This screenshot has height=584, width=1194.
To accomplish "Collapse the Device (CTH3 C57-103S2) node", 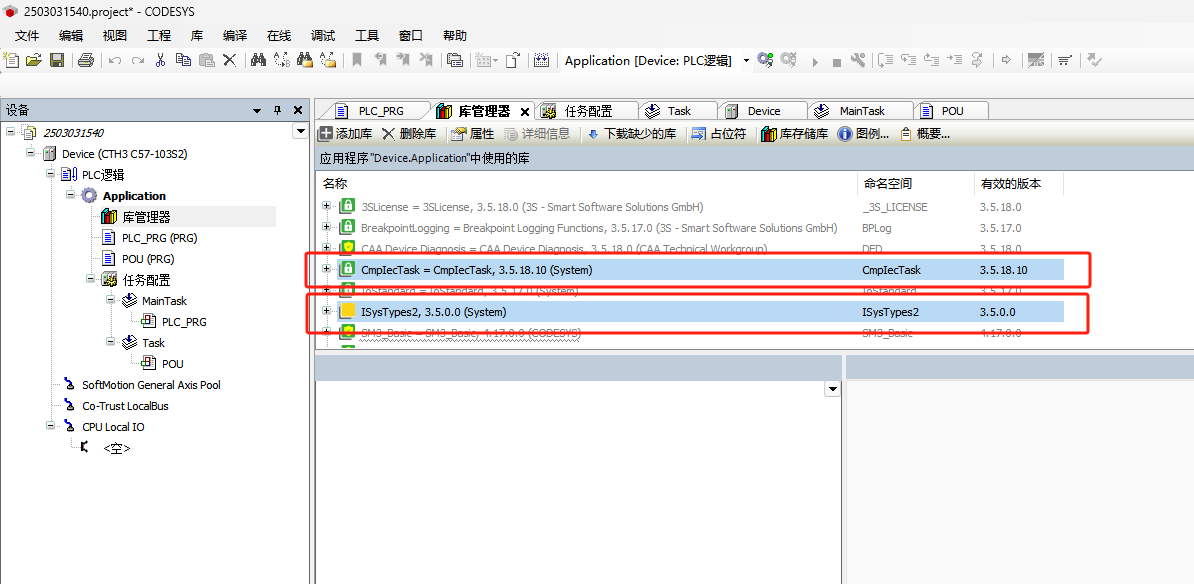I will pyautogui.click(x=30, y=153).
